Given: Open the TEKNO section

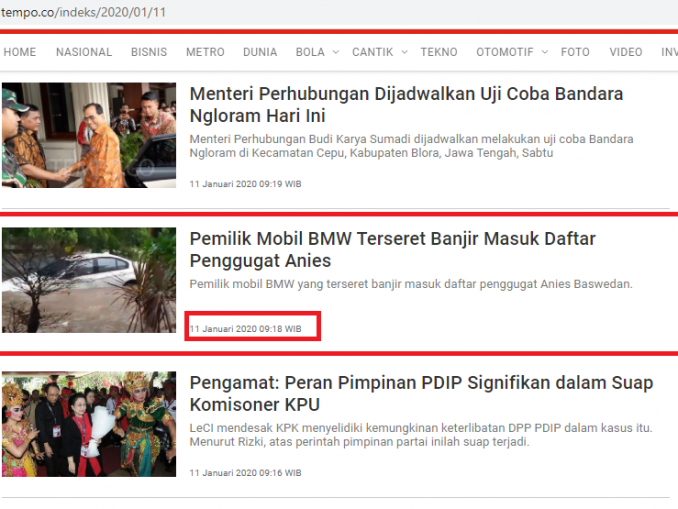Looking at the screenshot, I should [x=439, y=52].
